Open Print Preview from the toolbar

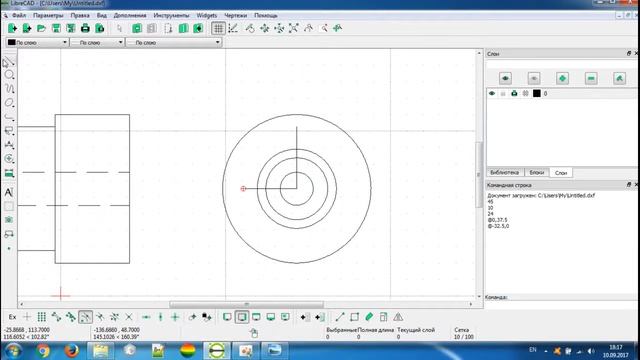pos(100,28)
